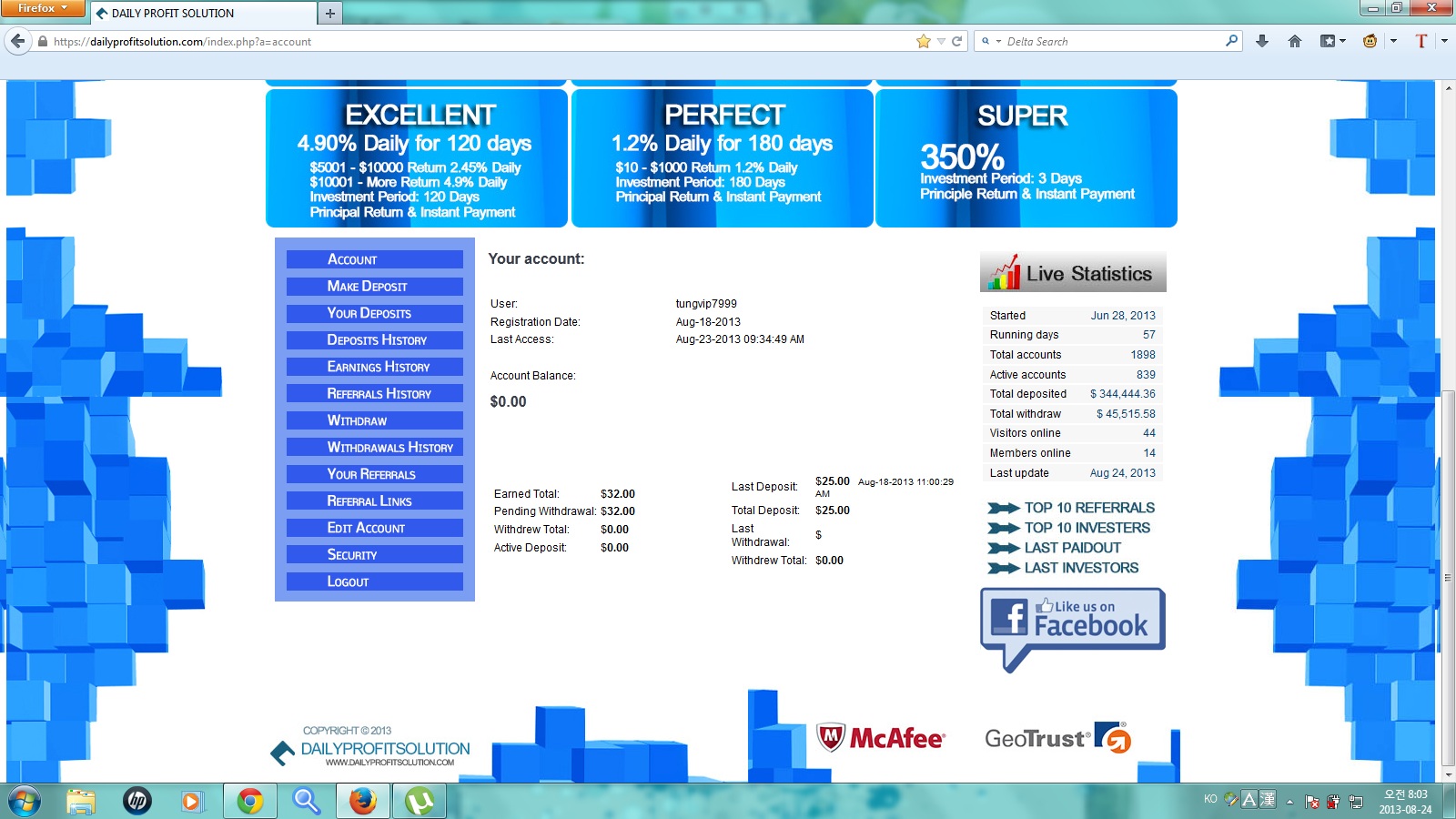Open uTorrent from the taskbar
The width and height of the screenshot is (1456, 819).
(419, 801)
